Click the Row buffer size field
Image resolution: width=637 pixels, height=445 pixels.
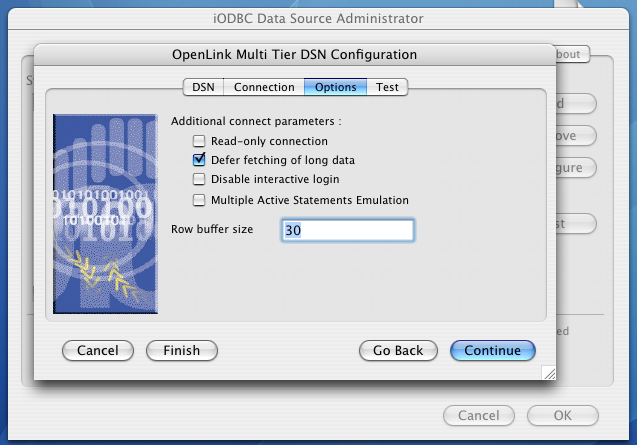click(348, 230)
